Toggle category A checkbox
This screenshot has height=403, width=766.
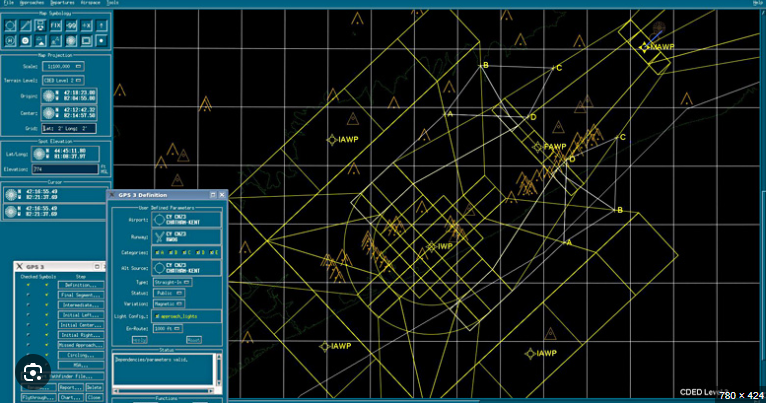(157, 253)
